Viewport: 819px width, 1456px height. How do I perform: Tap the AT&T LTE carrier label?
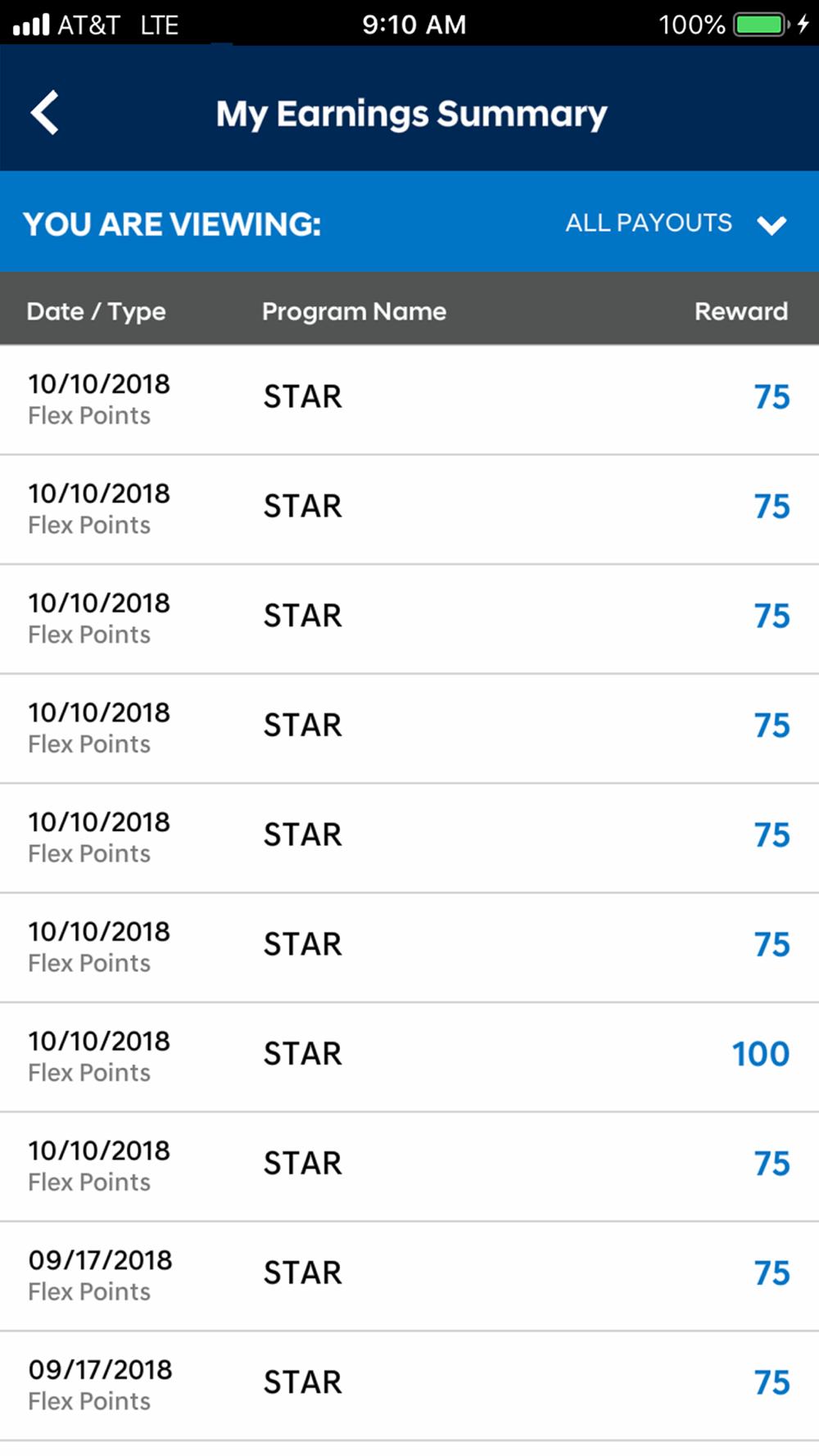point(117,25)
